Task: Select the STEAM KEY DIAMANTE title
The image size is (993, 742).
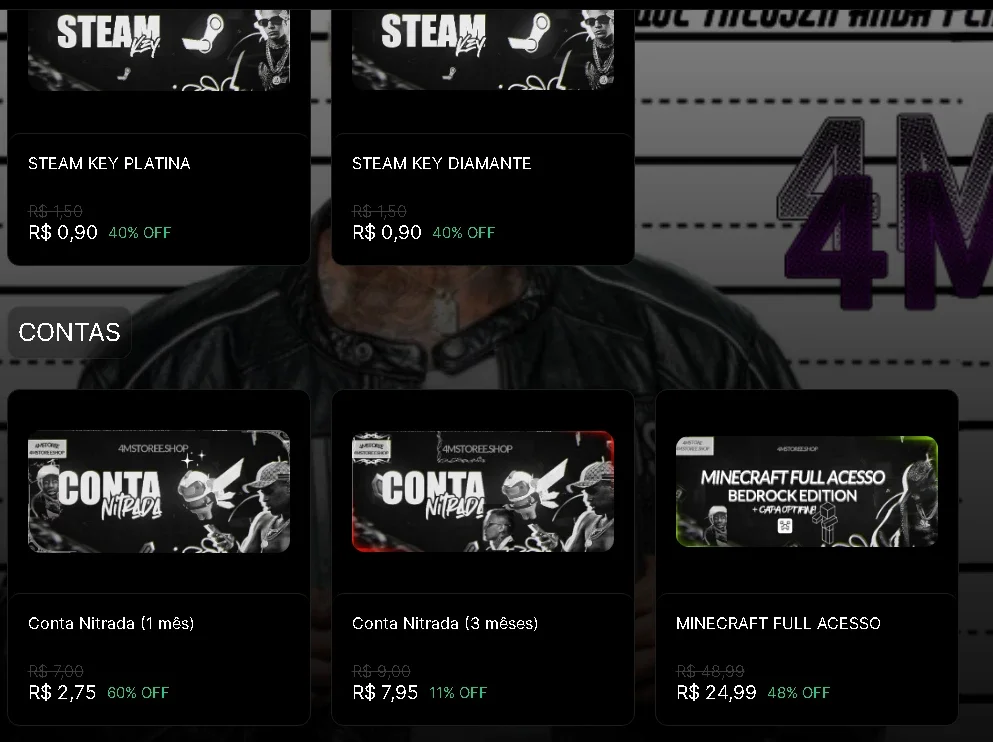Action: tap(441, 163)
